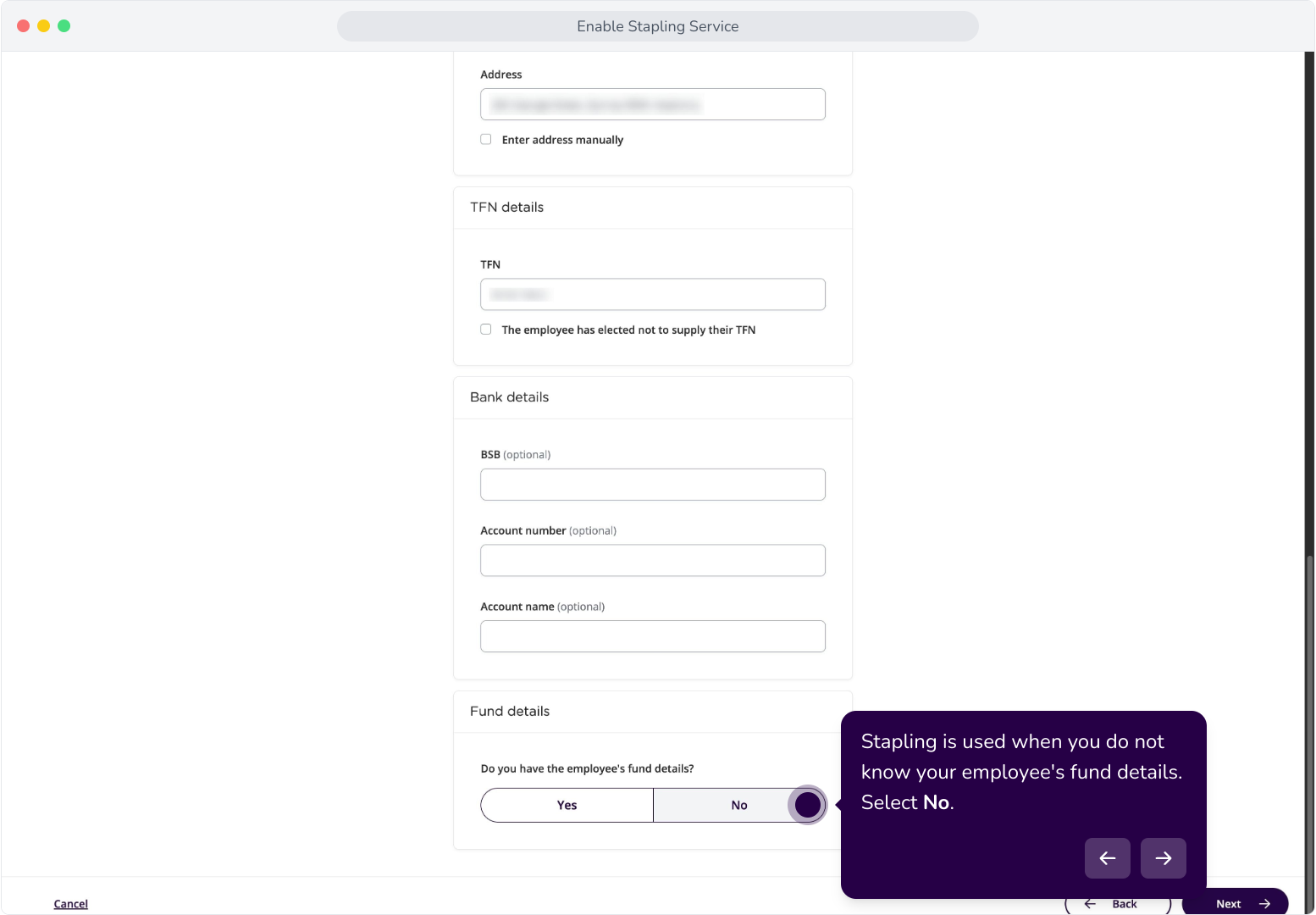Check Enter address manually box

(486, 139)
